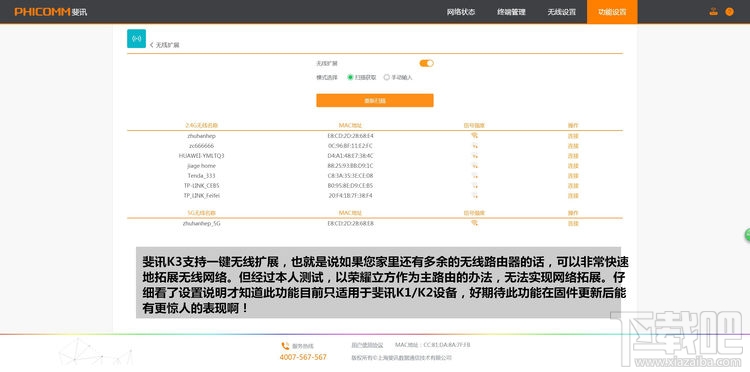Connect to Tenda_333 network
The width and height of the screenshot is (750, 372).
click(x=573, y=175)
